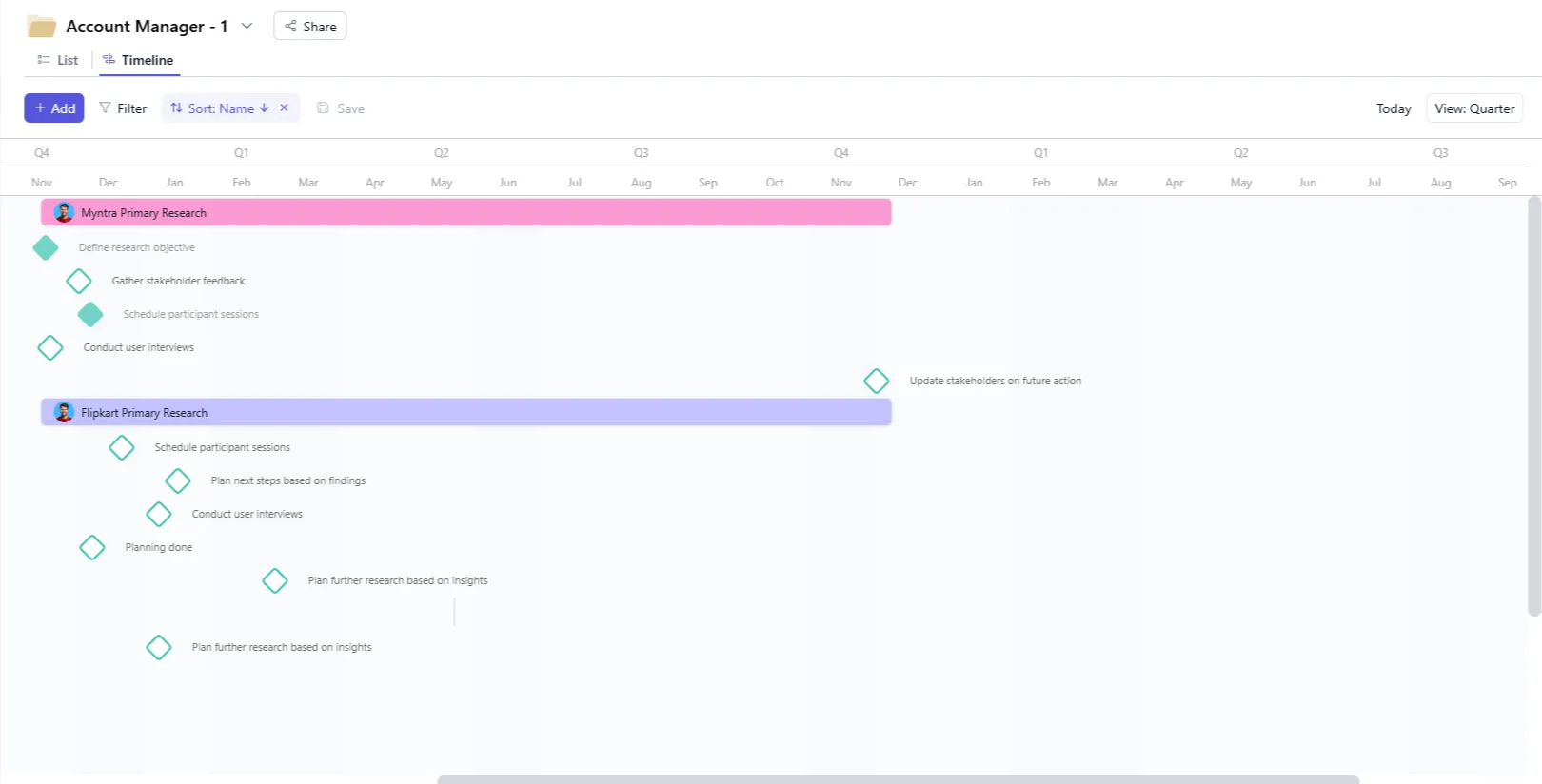This screenshot has width=1542, height=784.
Task: Remove the Sort: Name filter with X
Action: click(284, 108)
